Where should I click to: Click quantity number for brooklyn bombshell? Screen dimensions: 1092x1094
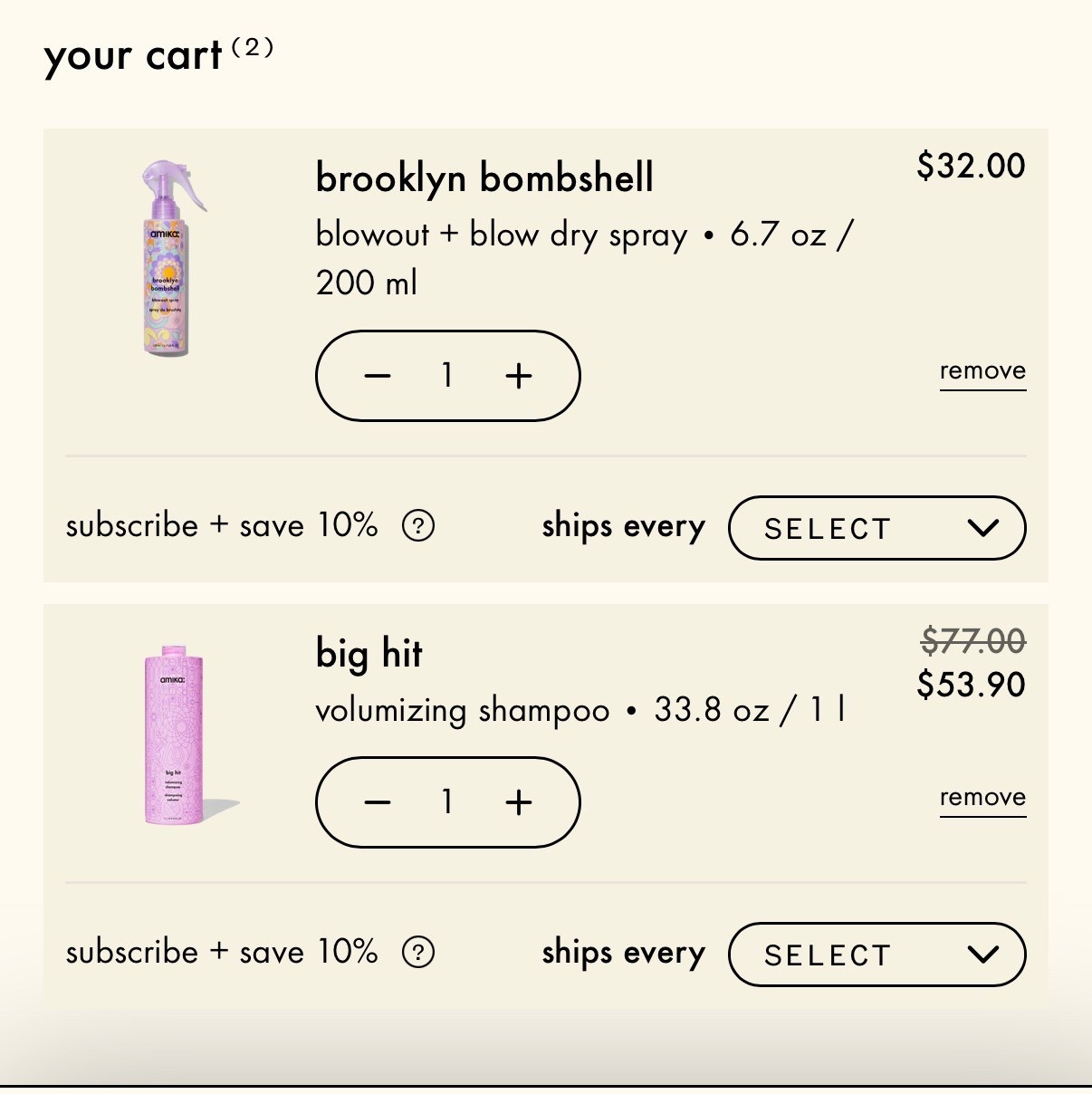tap(447, 376)
